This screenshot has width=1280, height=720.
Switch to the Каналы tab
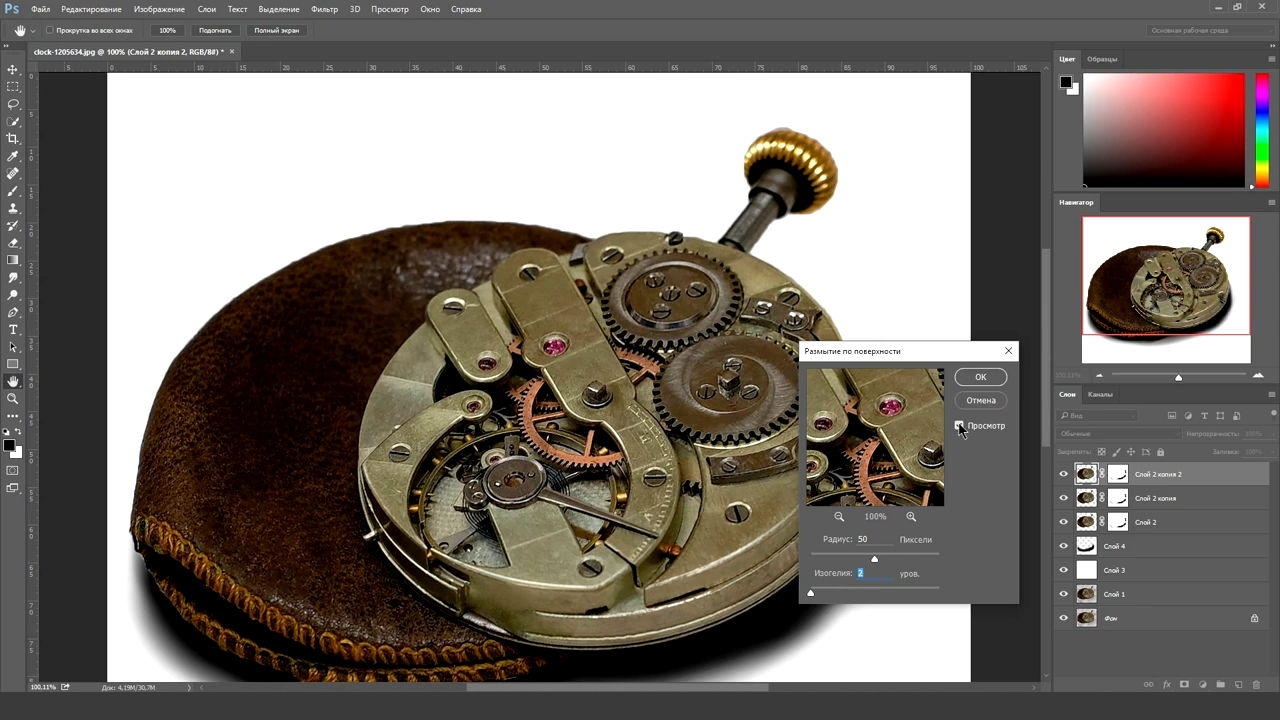coord(1100,394)
